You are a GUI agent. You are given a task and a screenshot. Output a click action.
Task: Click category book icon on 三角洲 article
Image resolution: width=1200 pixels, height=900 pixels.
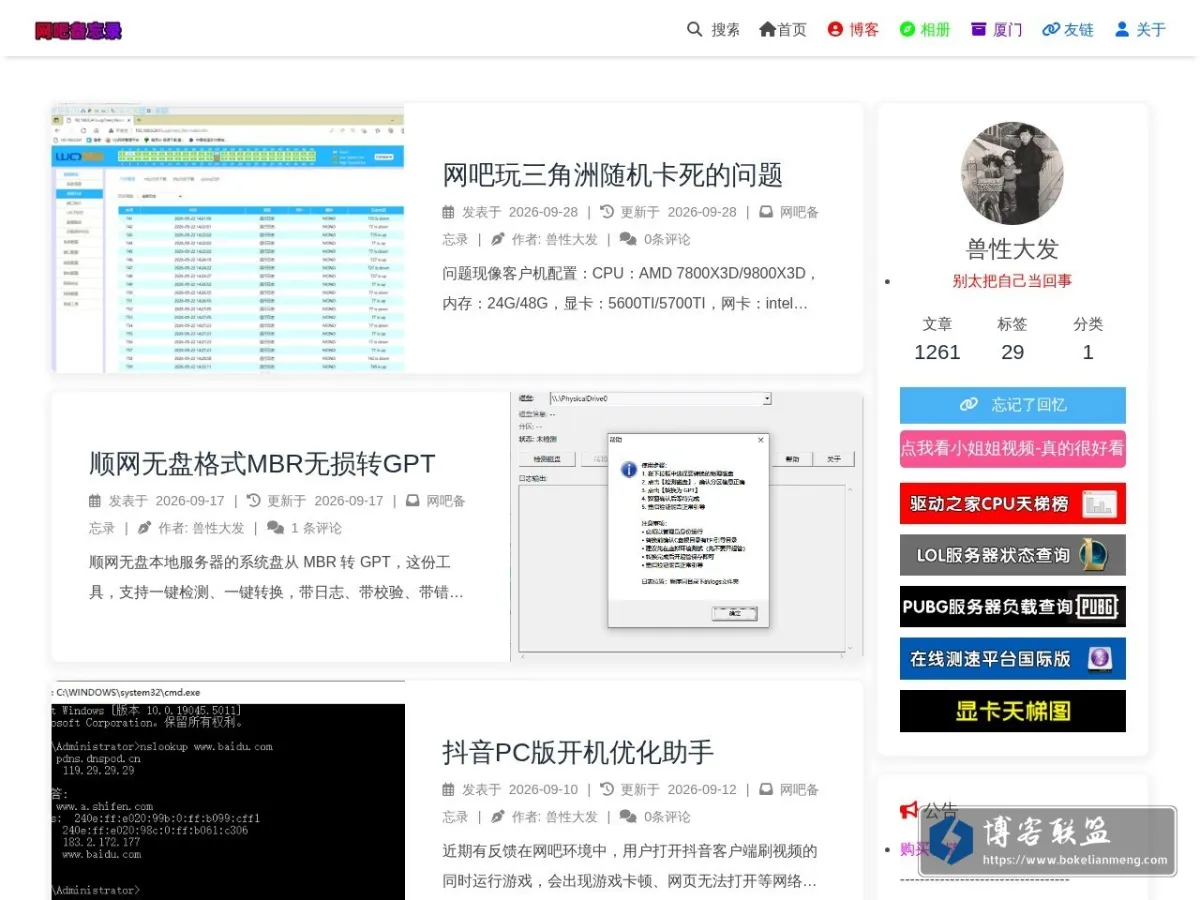tap(766, 212)
